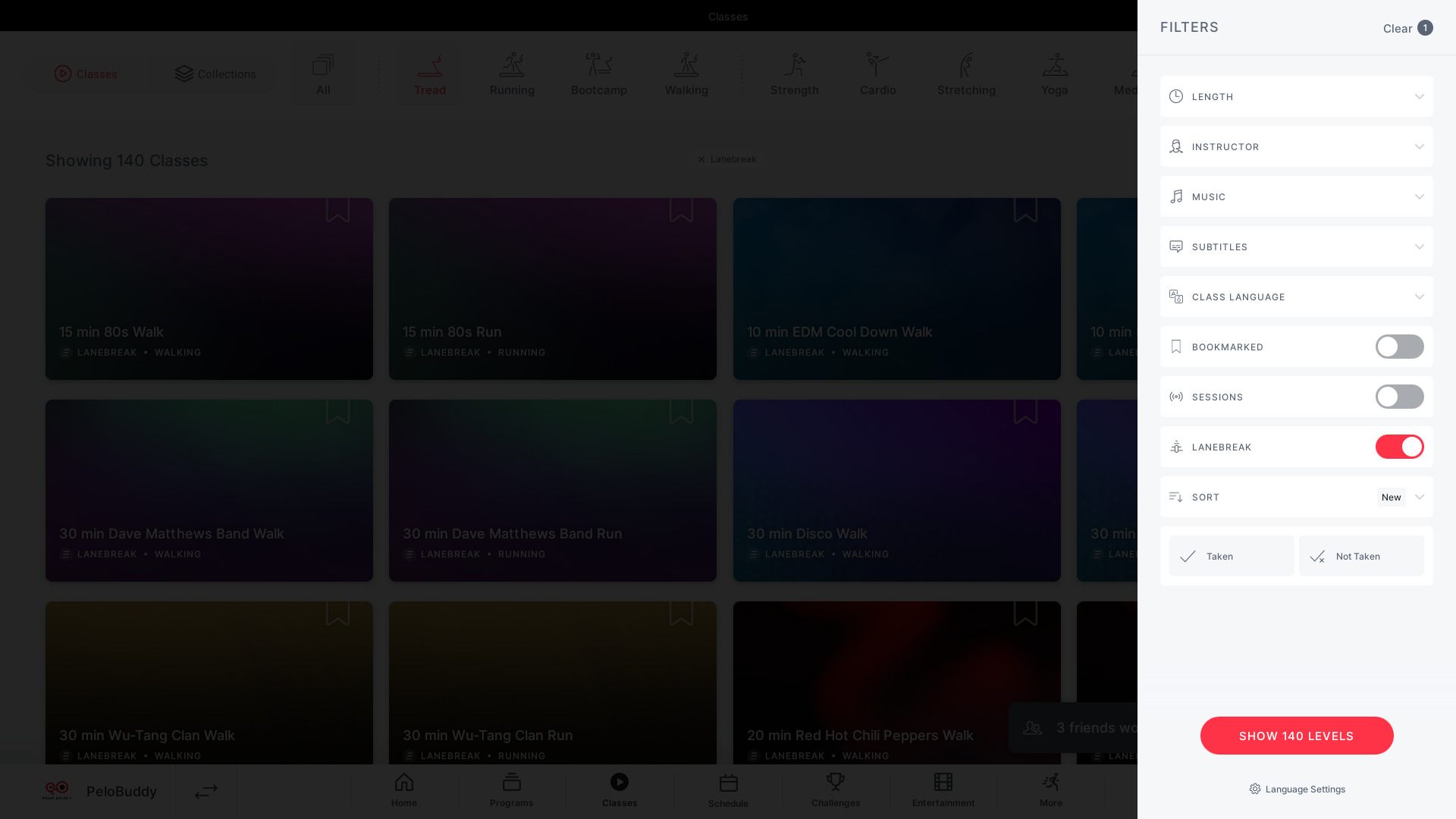Switch to the Running category tab

coord(512,74)
